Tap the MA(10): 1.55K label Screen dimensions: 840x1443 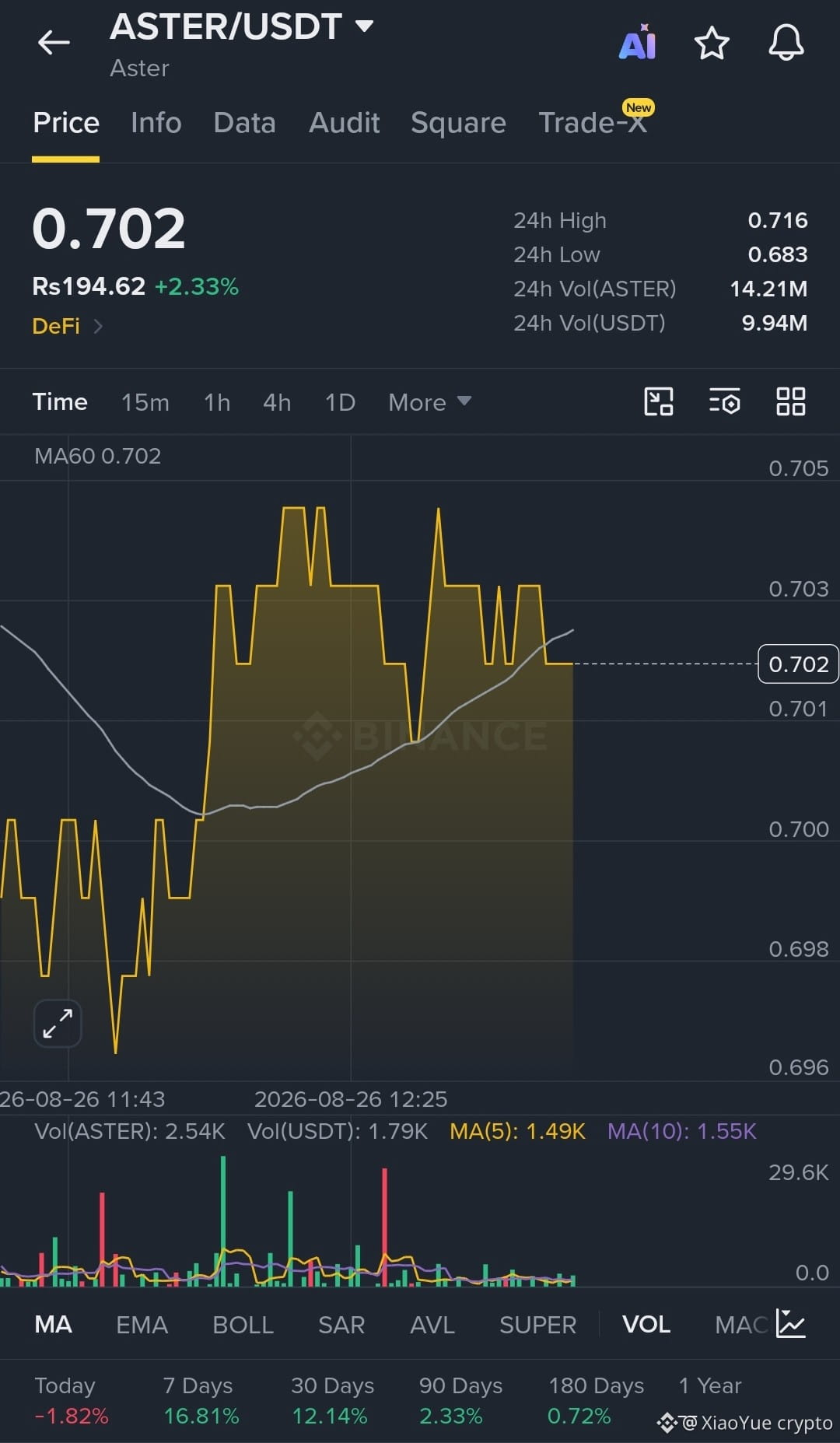(682, 1131)
